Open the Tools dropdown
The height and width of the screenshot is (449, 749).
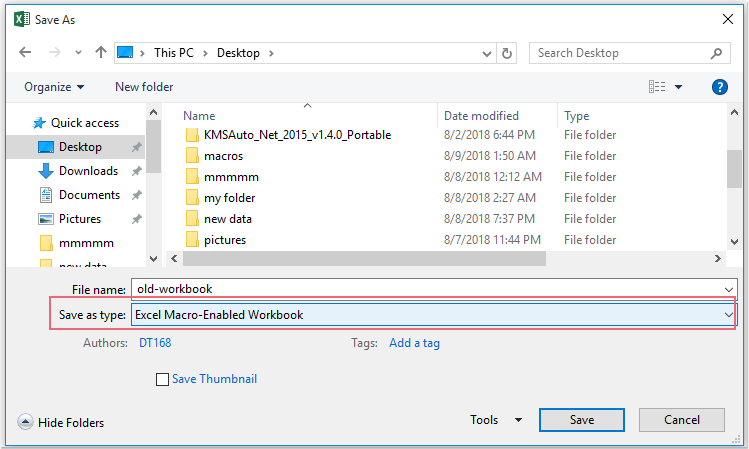pos(492,420)
